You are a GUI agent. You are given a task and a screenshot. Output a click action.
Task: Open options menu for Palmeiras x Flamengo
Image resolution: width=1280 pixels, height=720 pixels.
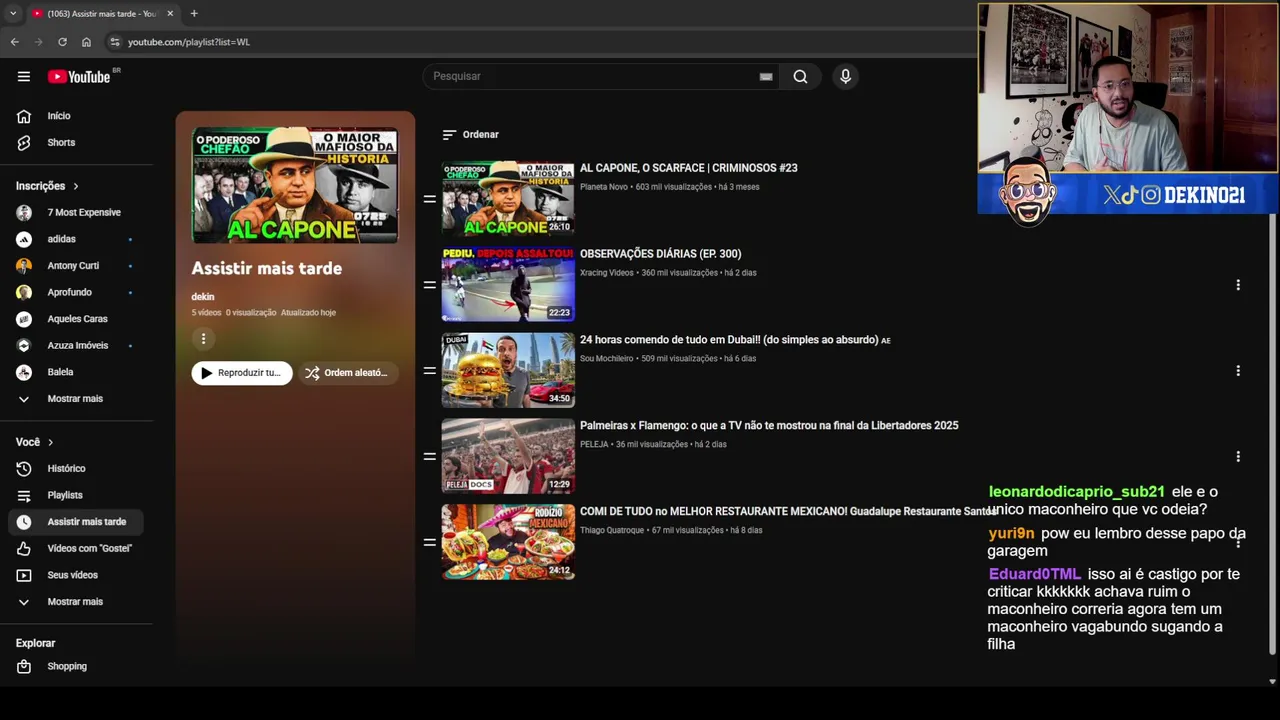[x=1238, y=456]
